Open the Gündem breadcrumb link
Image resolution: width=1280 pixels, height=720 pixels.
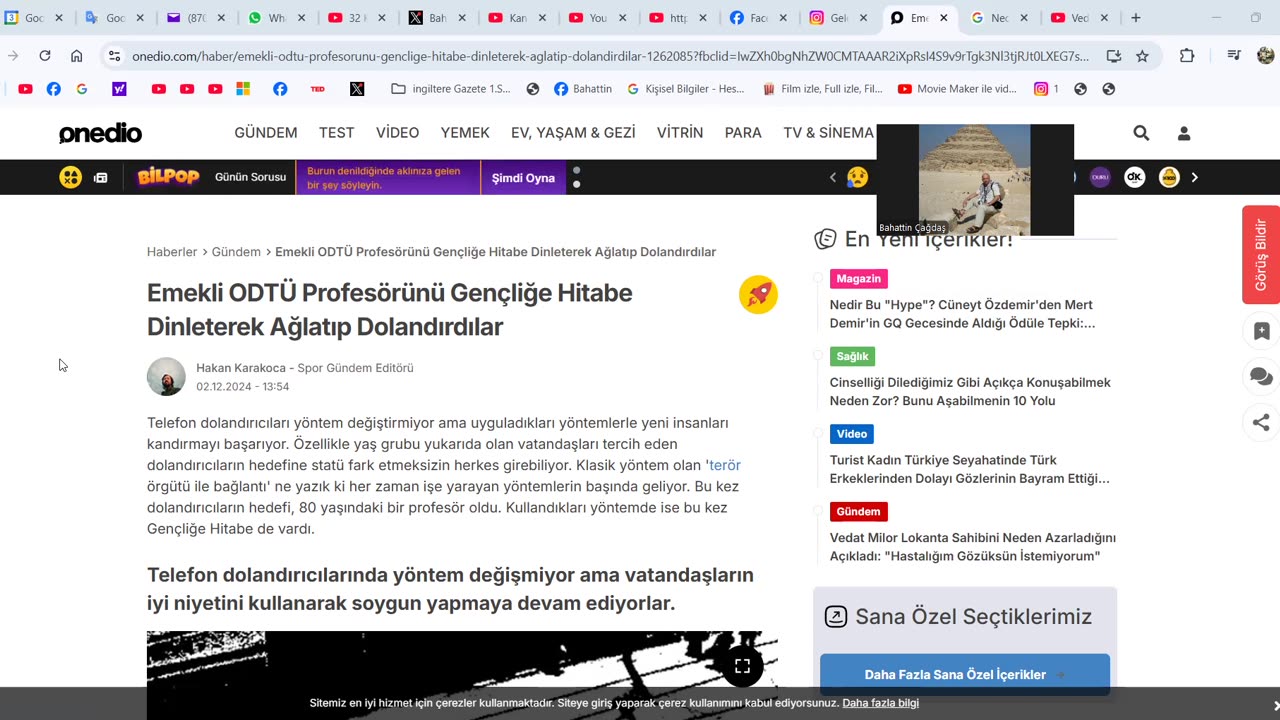(x=236, y=252)
